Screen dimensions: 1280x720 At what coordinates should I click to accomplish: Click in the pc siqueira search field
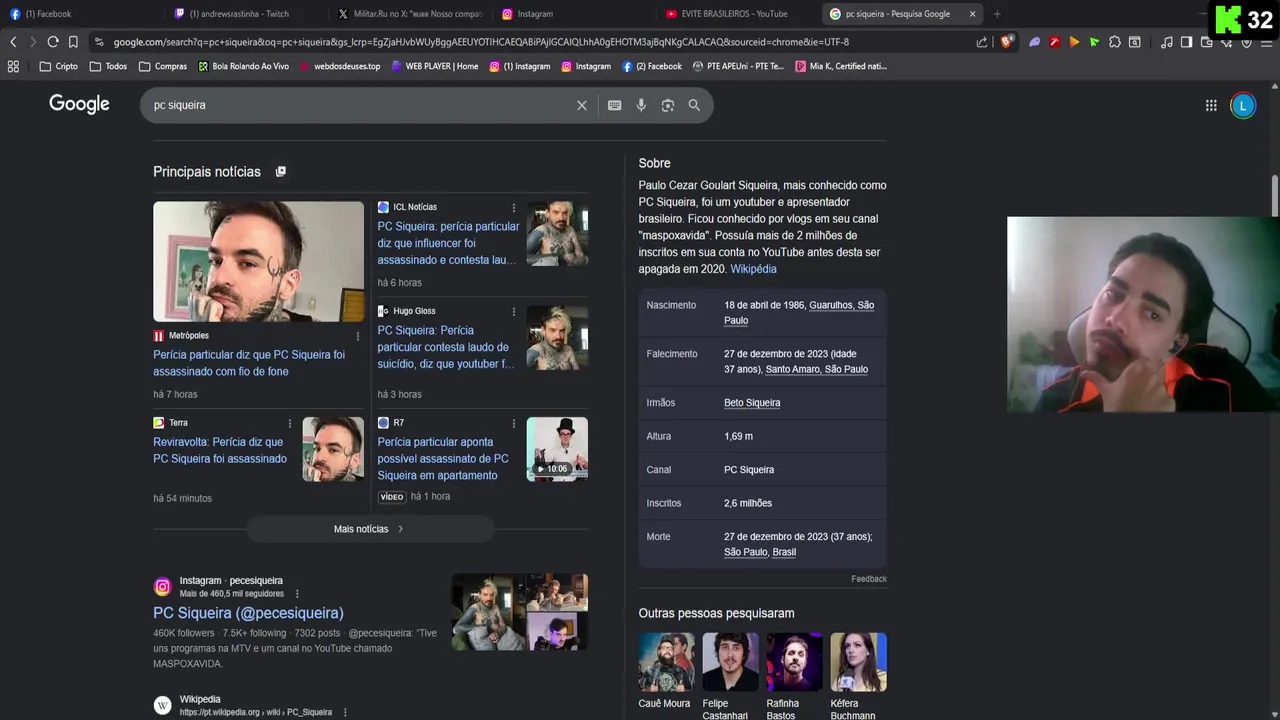point(360,105)
